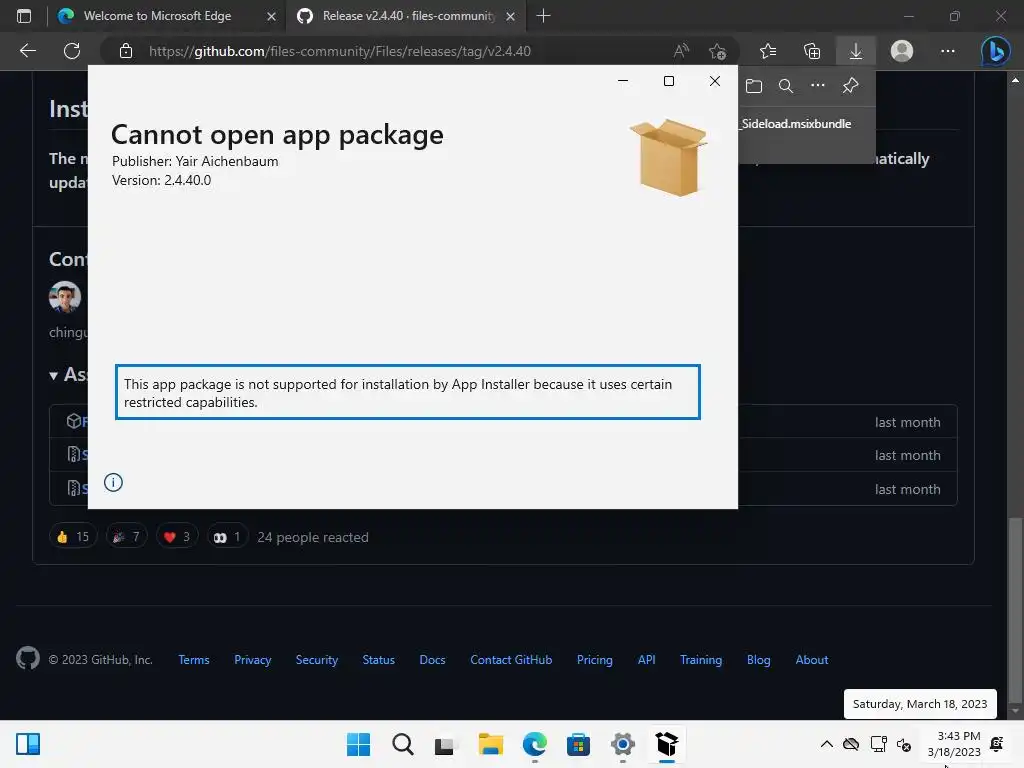Click the muted speaker tray icon
Viewport: 1024px width, 768px height.
pyautogui.click(x=904, y=744)
